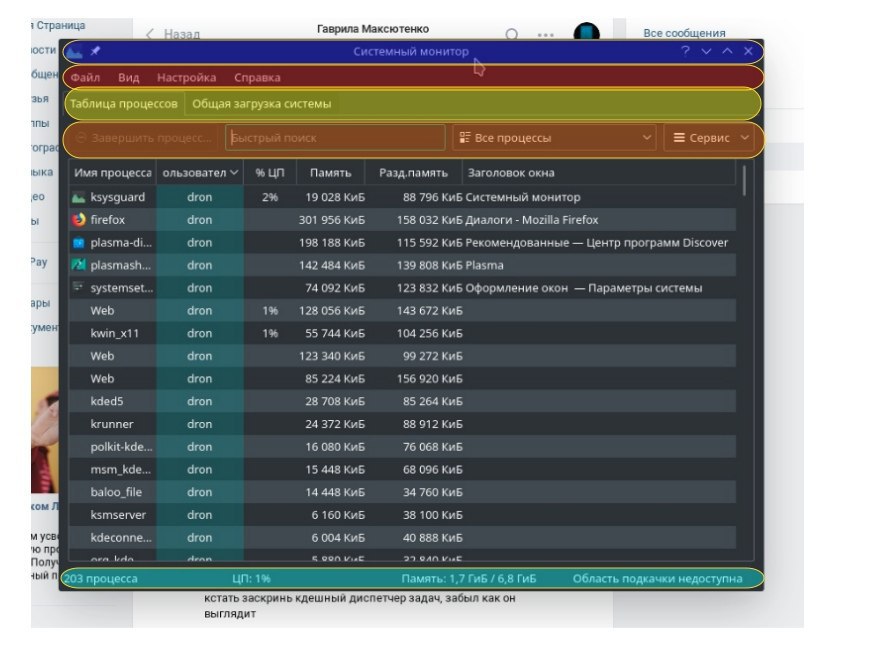Click the Завершить процесс button
Image resolution: width=869 pixels, height=670 pixels.
(x=144, y=138)
